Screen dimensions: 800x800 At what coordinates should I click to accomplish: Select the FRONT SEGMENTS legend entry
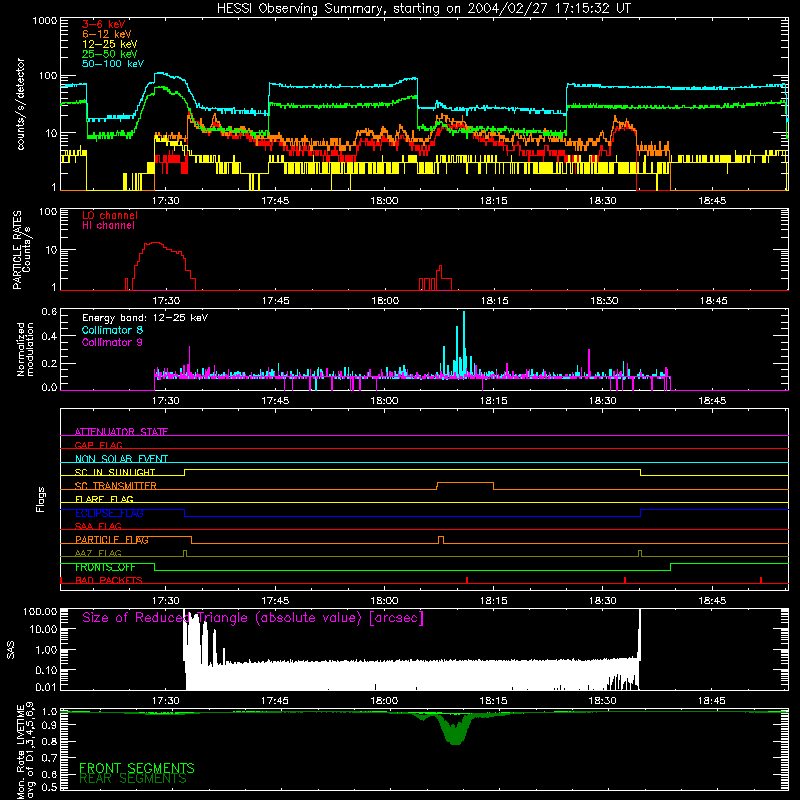pos(137,768)
